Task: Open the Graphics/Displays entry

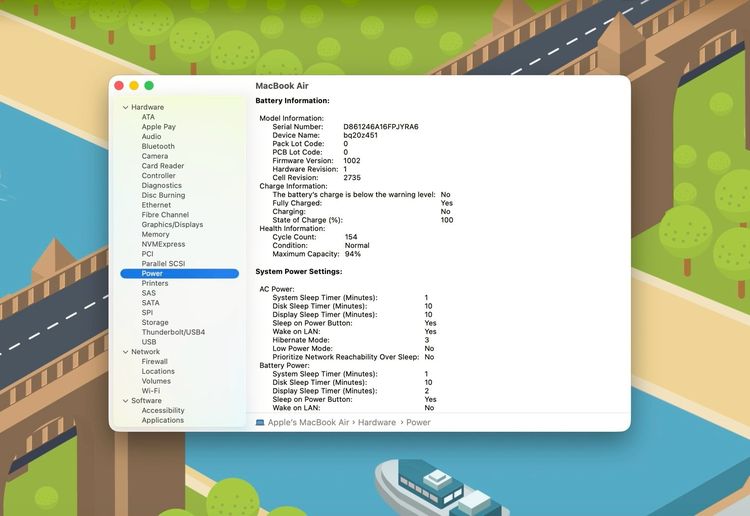Action: 172,225
